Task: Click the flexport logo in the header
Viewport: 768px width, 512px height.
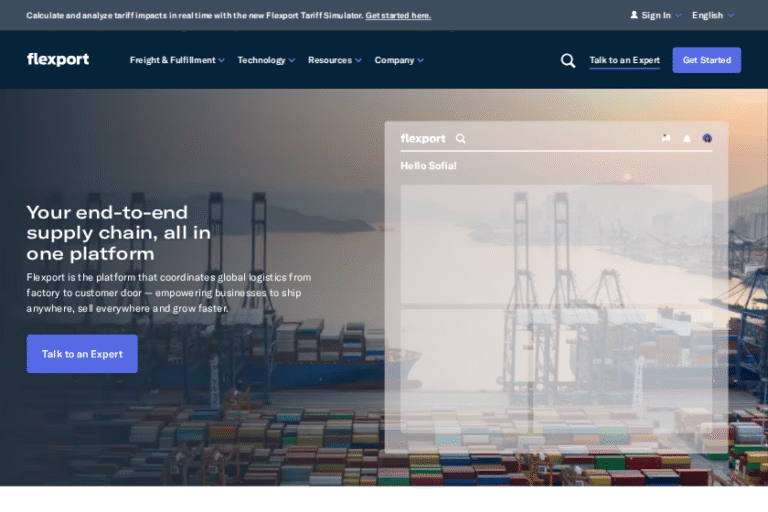Action: pos(58,59)
